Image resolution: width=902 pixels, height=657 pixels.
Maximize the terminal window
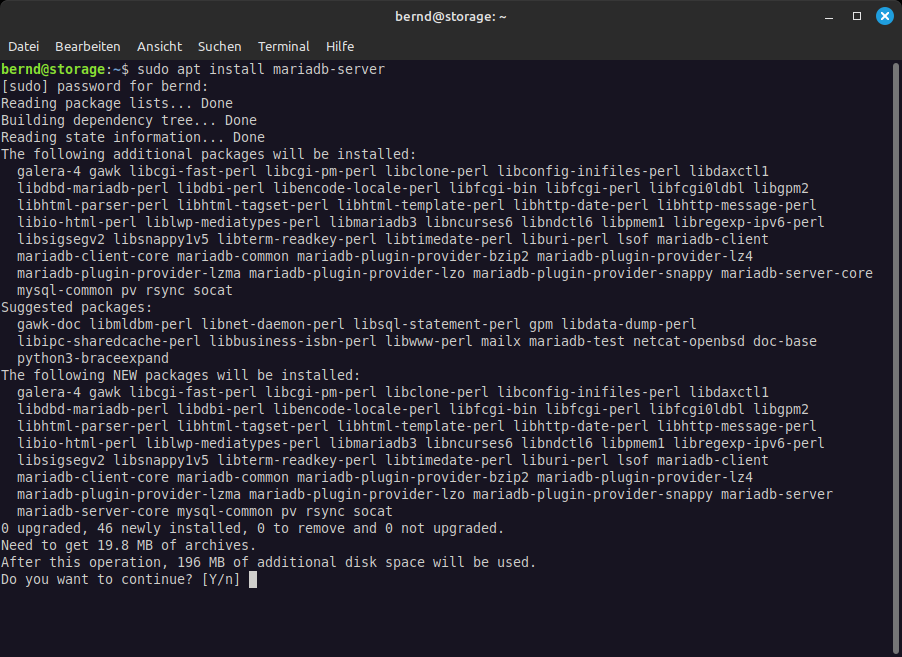click(857, 16)
